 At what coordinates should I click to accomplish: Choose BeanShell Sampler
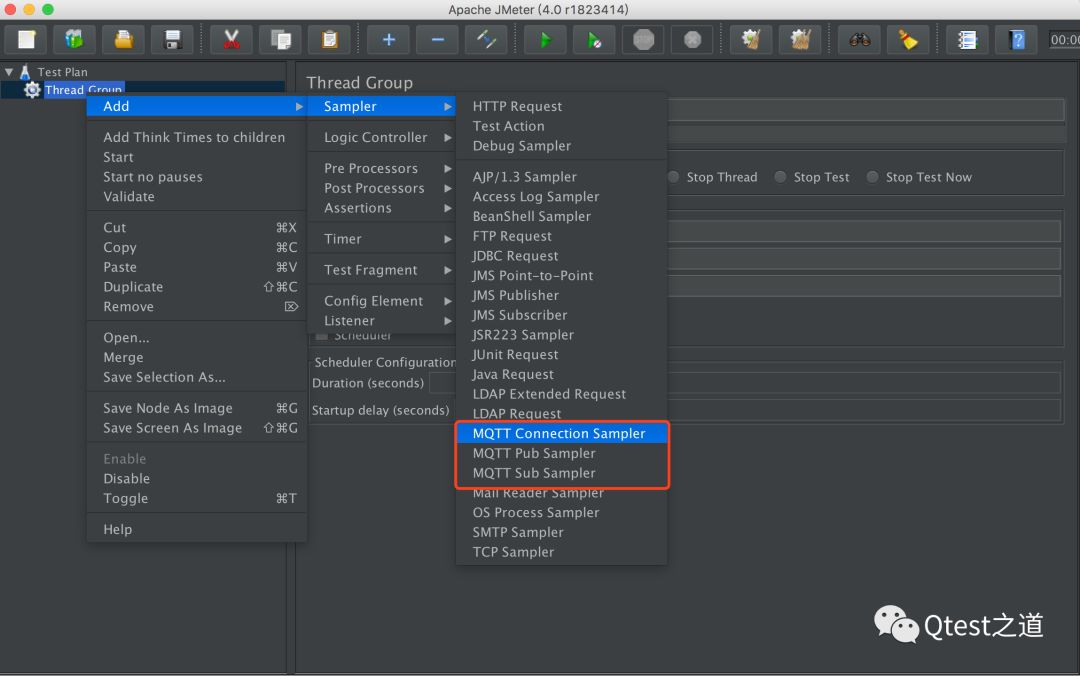[561, 216]
